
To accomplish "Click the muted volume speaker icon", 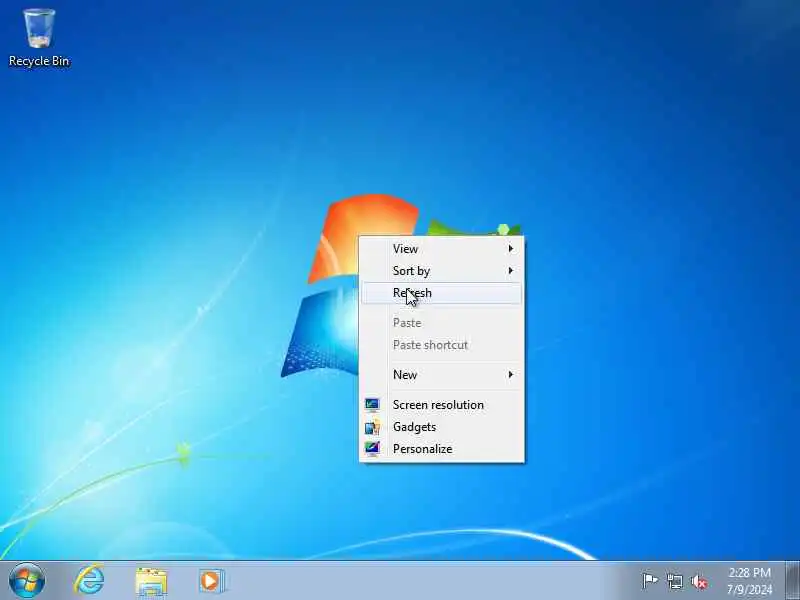I will (699, 581).
